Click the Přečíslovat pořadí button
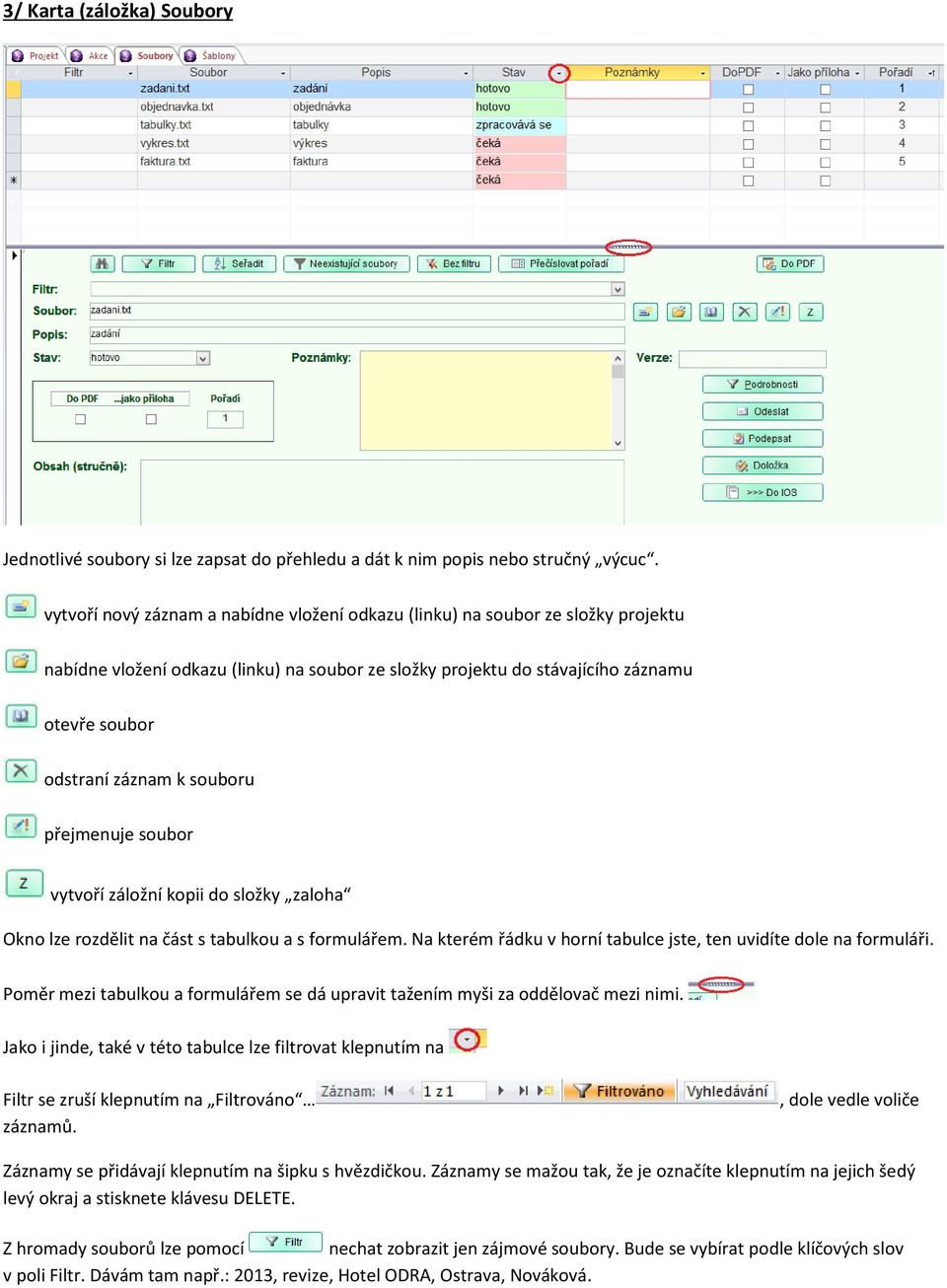Screen dimensions: 947x1288 click(560, 263)
